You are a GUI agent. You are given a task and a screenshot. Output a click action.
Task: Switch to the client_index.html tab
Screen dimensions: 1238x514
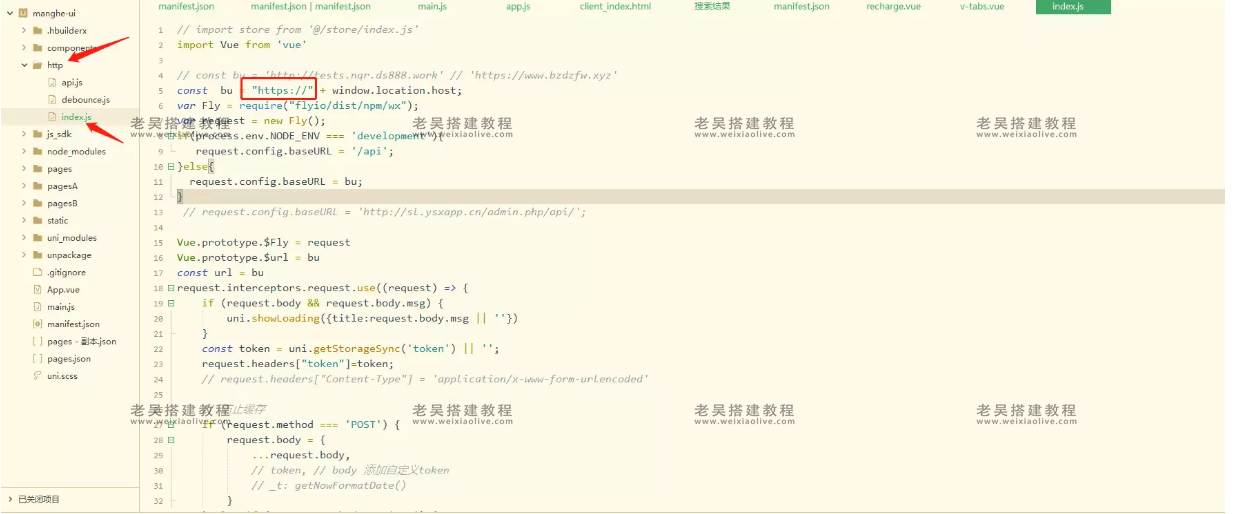click(x=615, y=7)
